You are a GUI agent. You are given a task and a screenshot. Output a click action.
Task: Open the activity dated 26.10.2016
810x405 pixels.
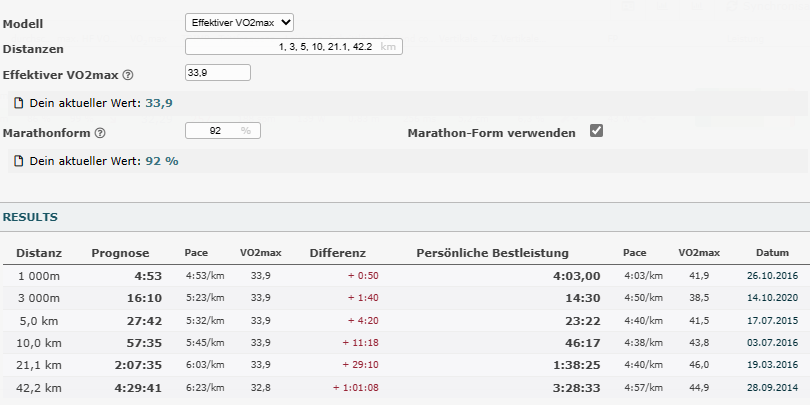coord(772,276)
